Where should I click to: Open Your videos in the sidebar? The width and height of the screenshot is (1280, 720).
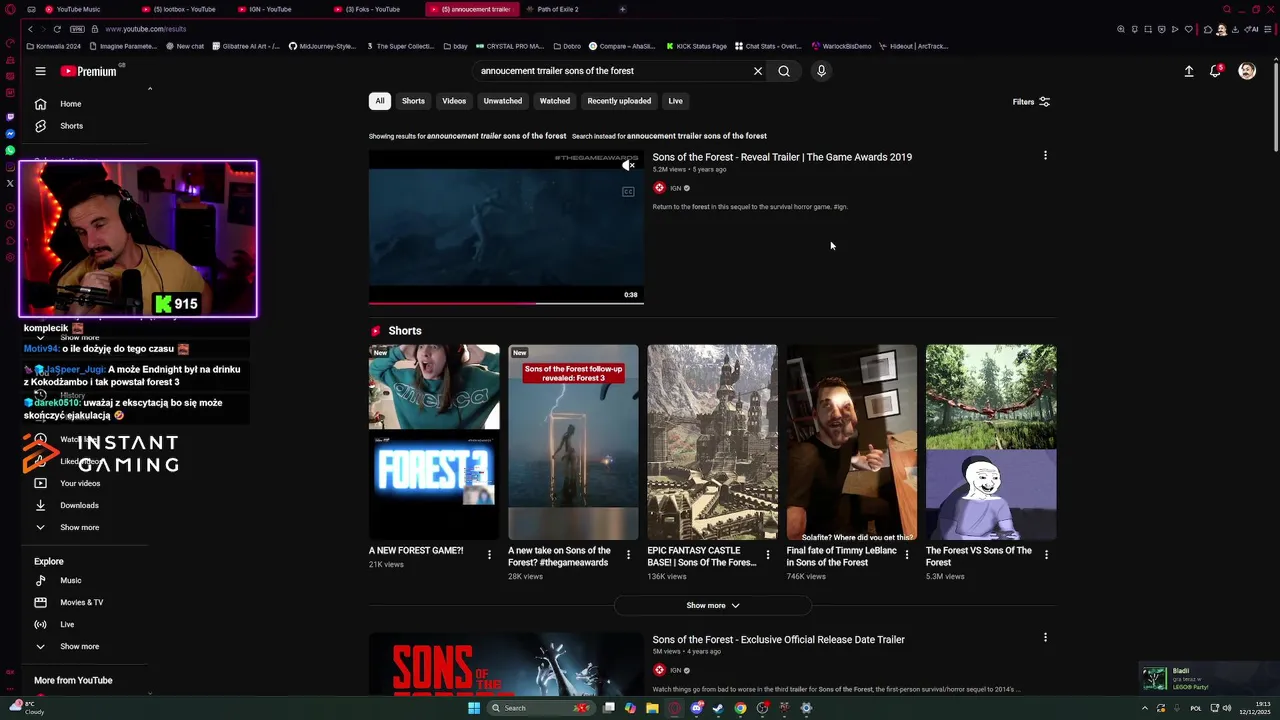pyautogui.click(x=80, y=483)
